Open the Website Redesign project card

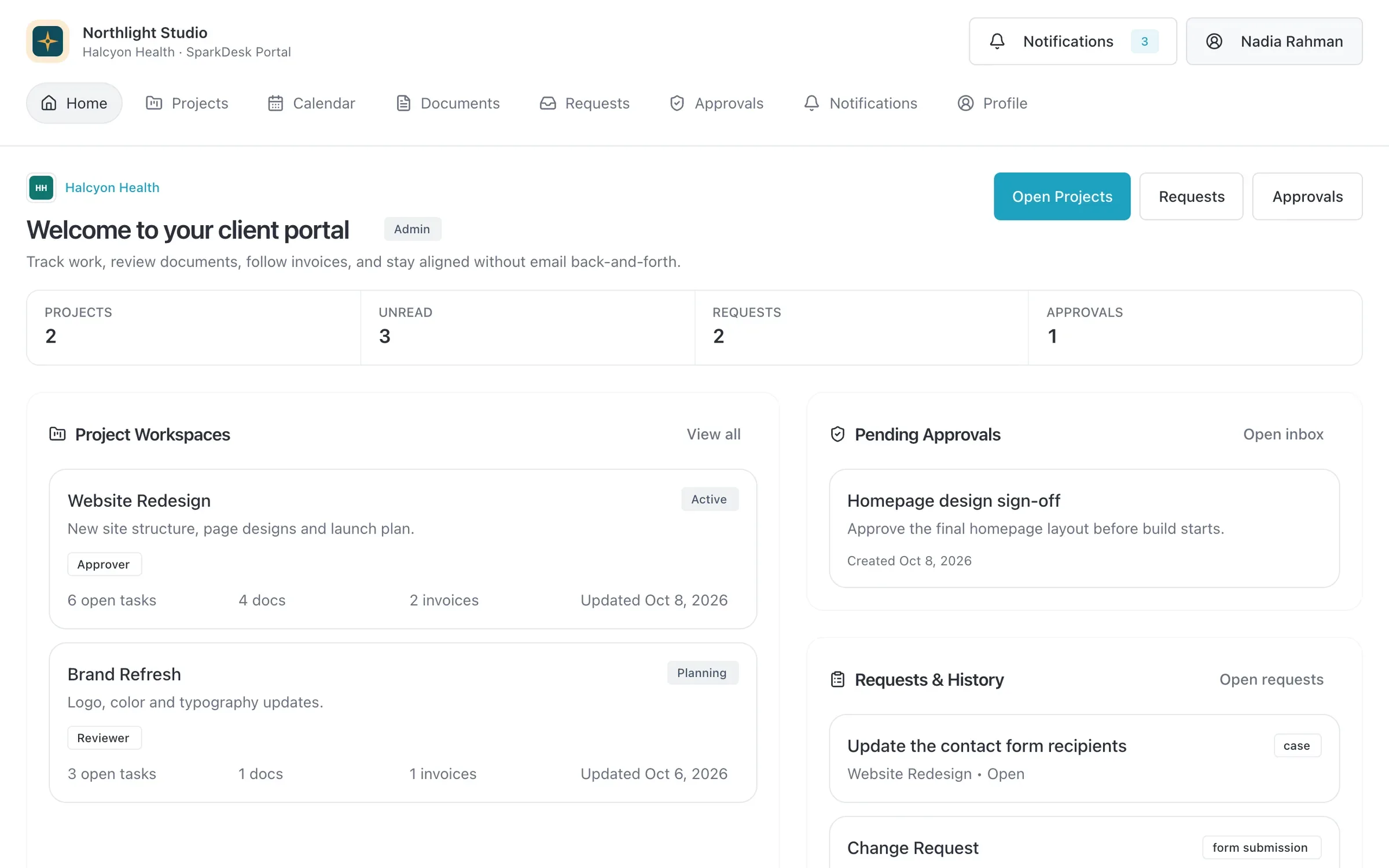pyautogui.click(x=403, y=549)
